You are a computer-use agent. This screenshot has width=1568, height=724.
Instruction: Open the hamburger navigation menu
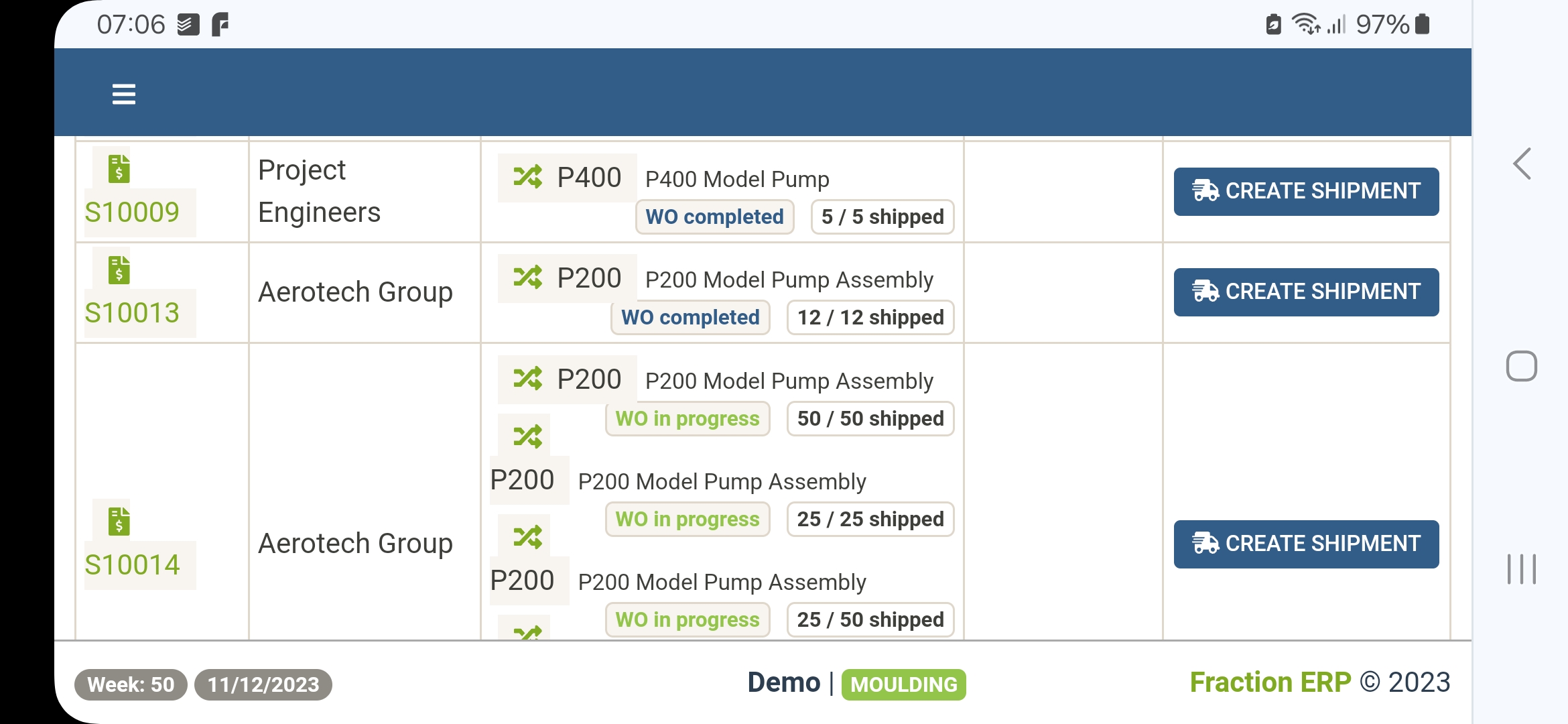coord(124,94)
